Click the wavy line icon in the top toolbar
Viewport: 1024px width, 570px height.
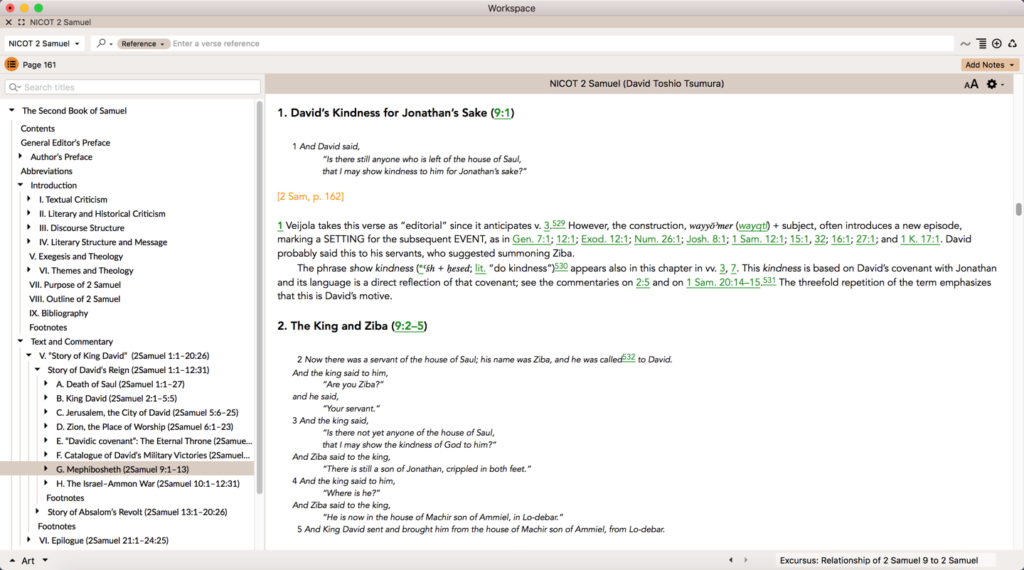(965, 43)
